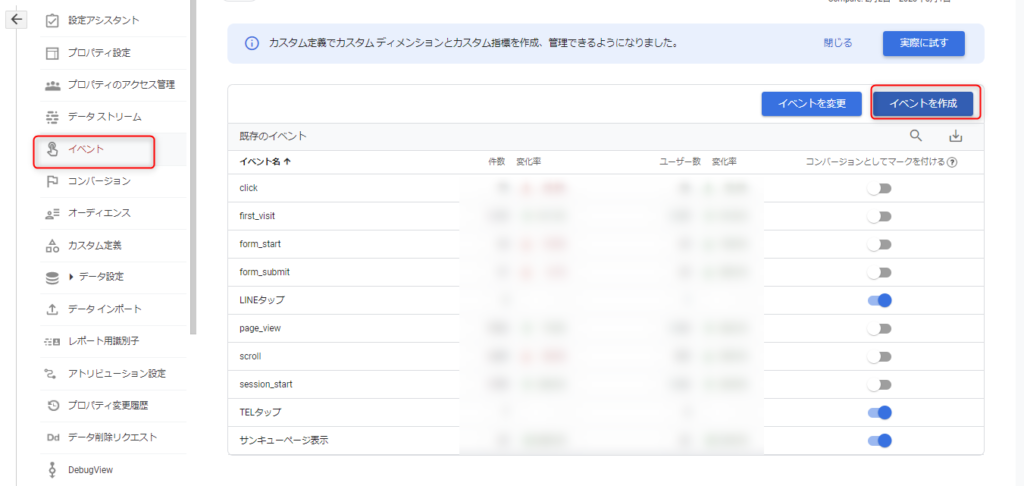Disable conversion for LINEタップ event
The image size is (1024, 486).
880,300
